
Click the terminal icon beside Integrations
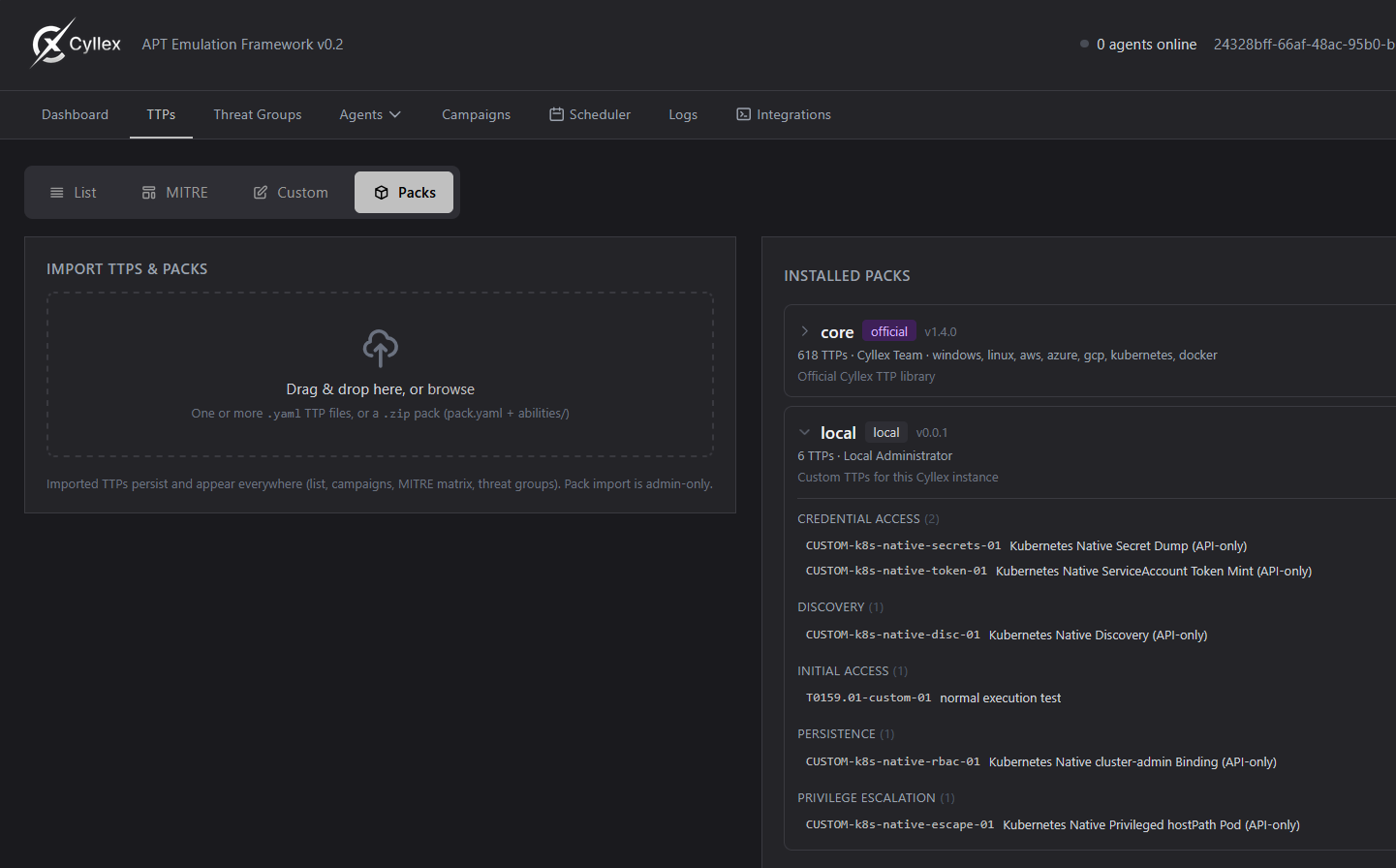tap(743, 114)
